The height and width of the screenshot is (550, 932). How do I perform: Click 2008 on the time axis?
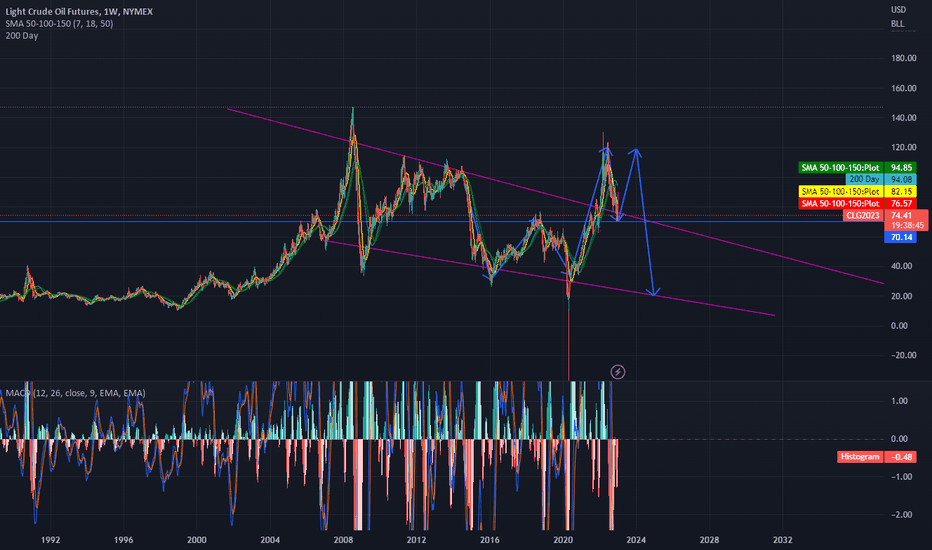pos(343,540)
